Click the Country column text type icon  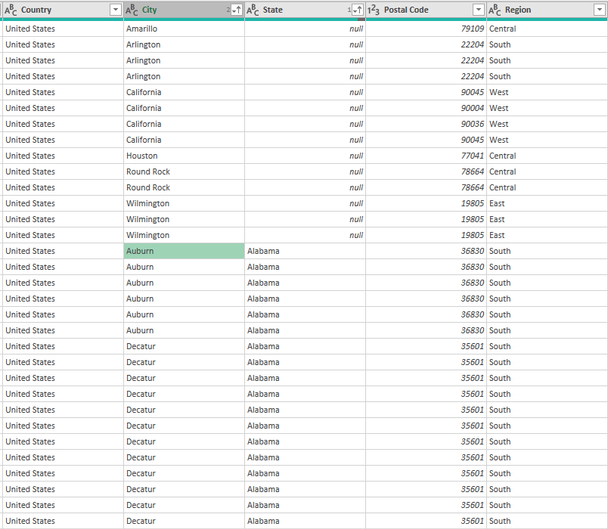(x=10, y=10)
